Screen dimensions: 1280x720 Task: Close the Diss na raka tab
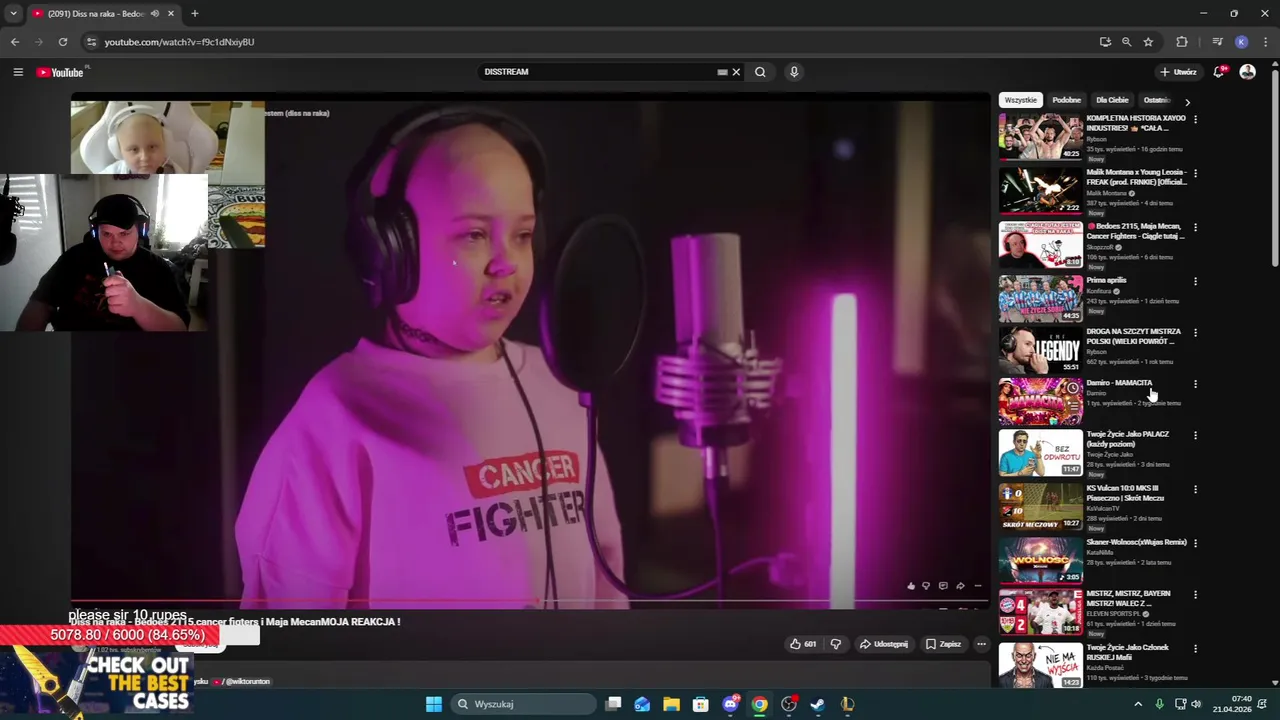tap(171, 14)
